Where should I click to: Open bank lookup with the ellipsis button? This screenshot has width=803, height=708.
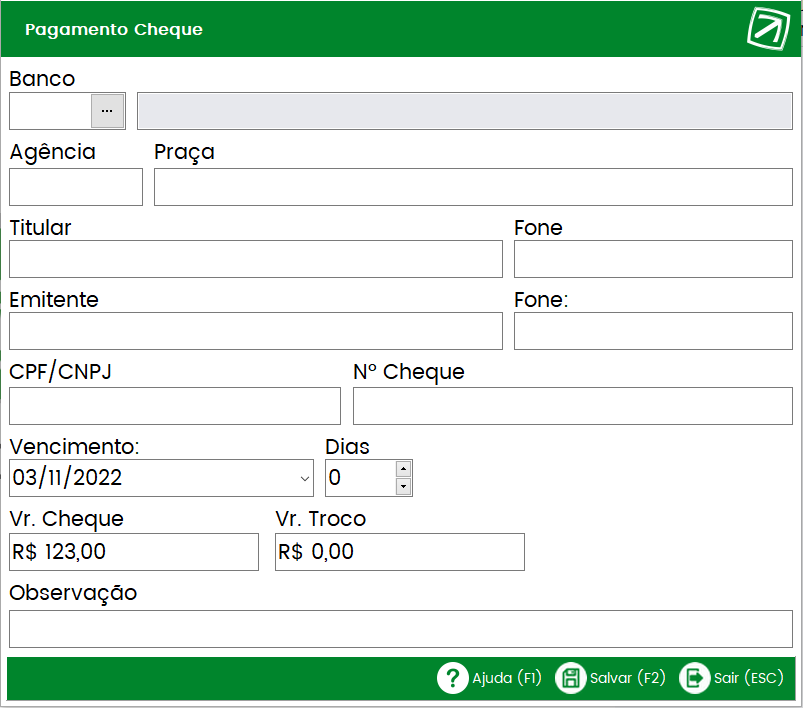(x=107, y=111)
